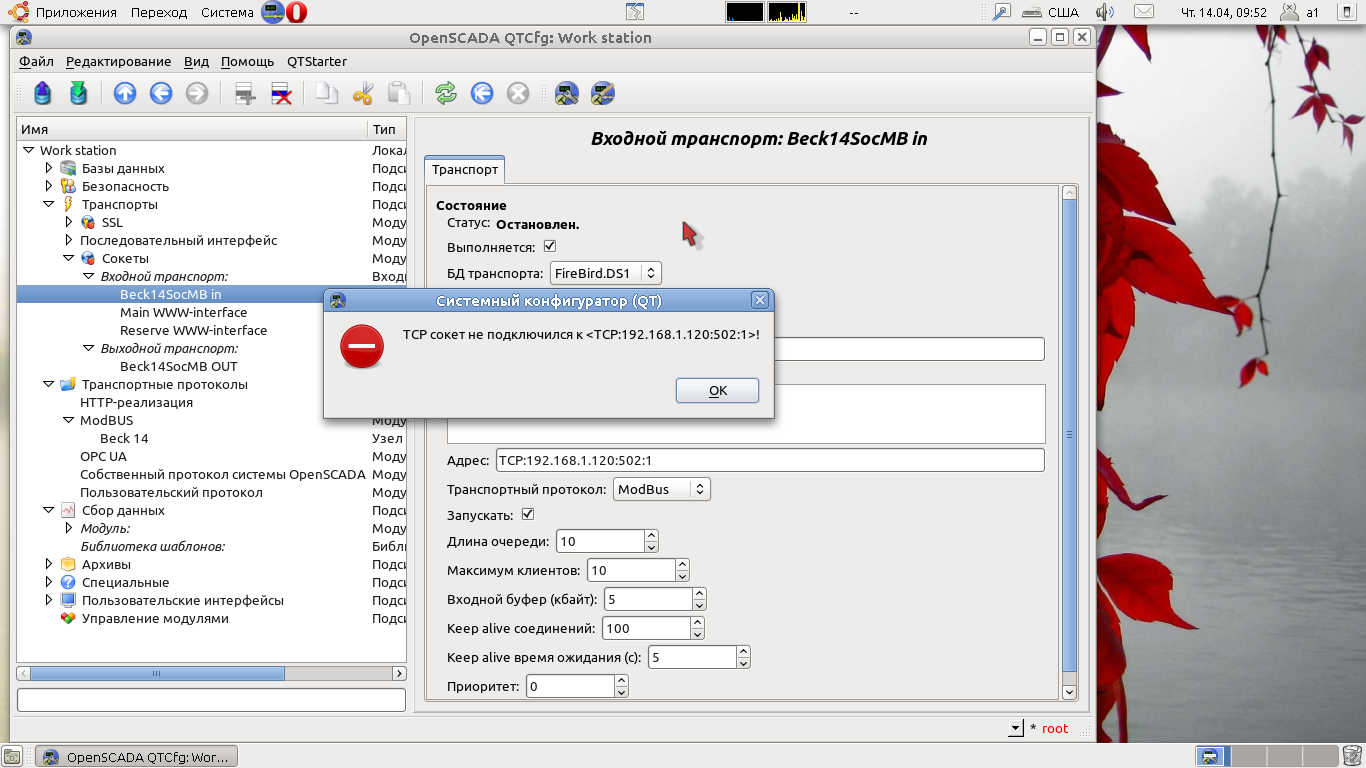The width and height of the screenshot is (1366, 768).
Task: Toggle the Запускать checkbox
Action: tap(528, 515)
